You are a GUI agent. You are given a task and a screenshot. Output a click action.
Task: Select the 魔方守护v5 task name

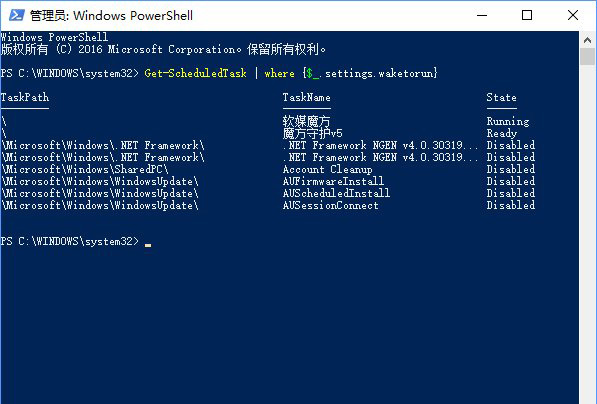(313, 133)
